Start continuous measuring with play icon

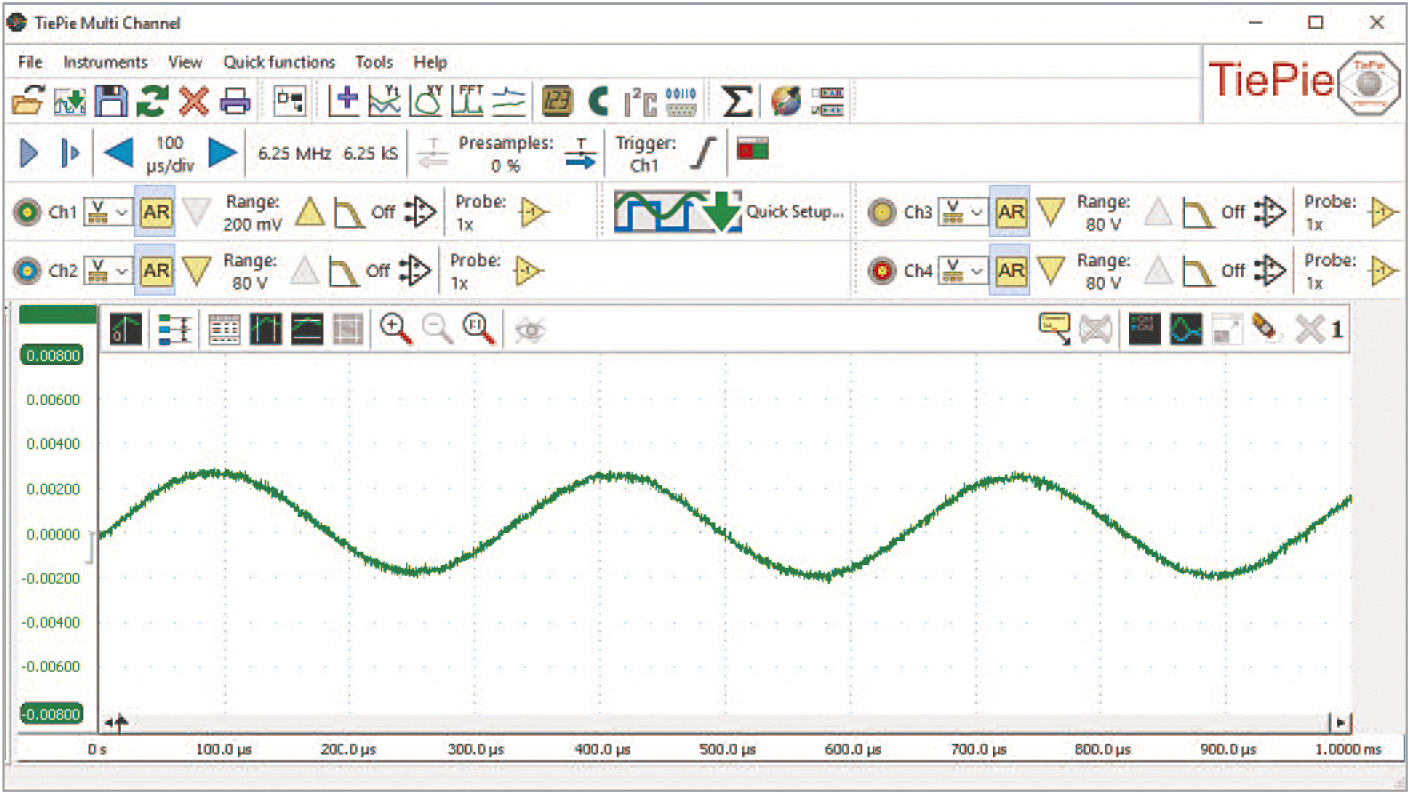(x=29, y=153)
